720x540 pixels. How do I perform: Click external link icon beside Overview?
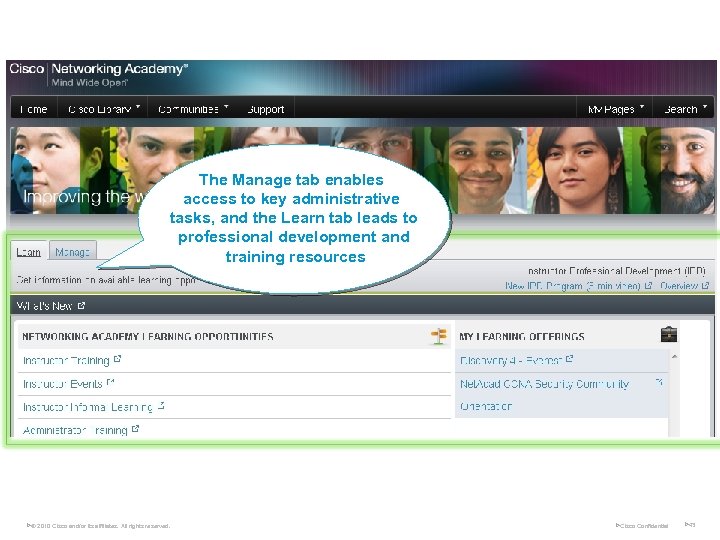[x=705, y=286]
